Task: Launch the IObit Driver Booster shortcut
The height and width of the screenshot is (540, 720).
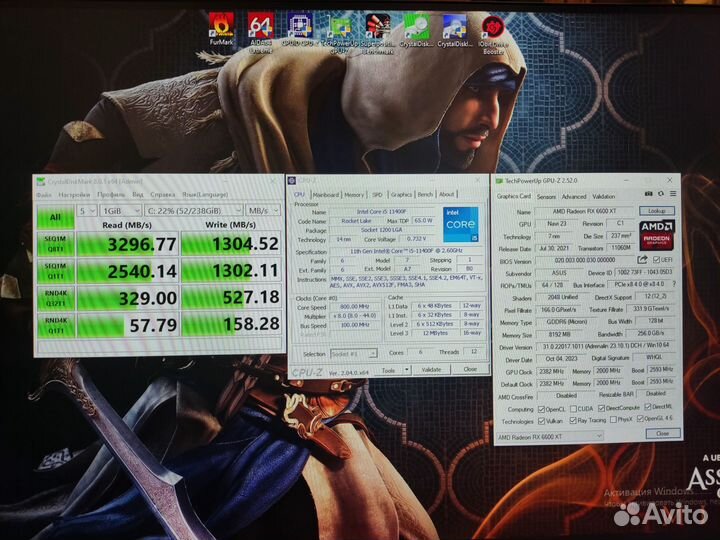Action: [x=493, y=34]
